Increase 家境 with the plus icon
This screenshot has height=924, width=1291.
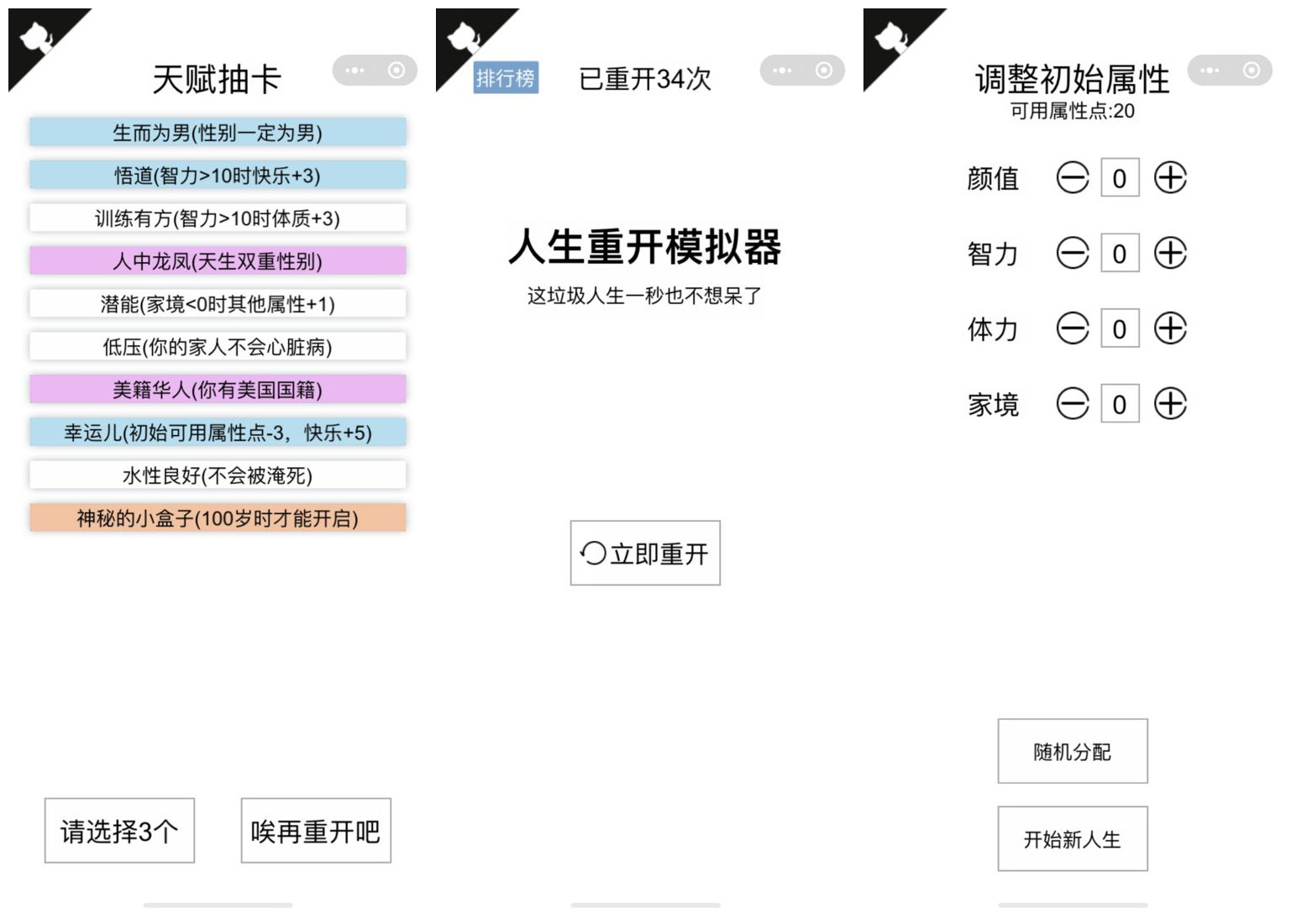tap(1170, 404)
